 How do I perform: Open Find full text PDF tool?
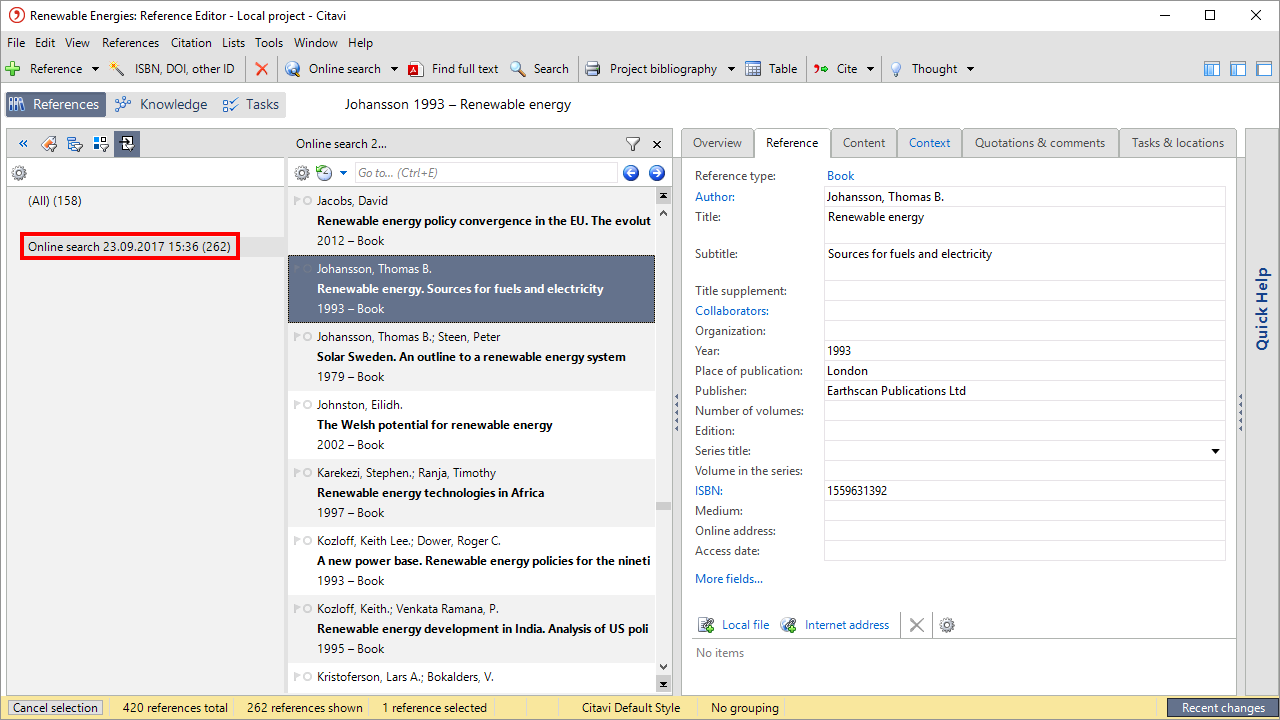click(x=416, y=69)
